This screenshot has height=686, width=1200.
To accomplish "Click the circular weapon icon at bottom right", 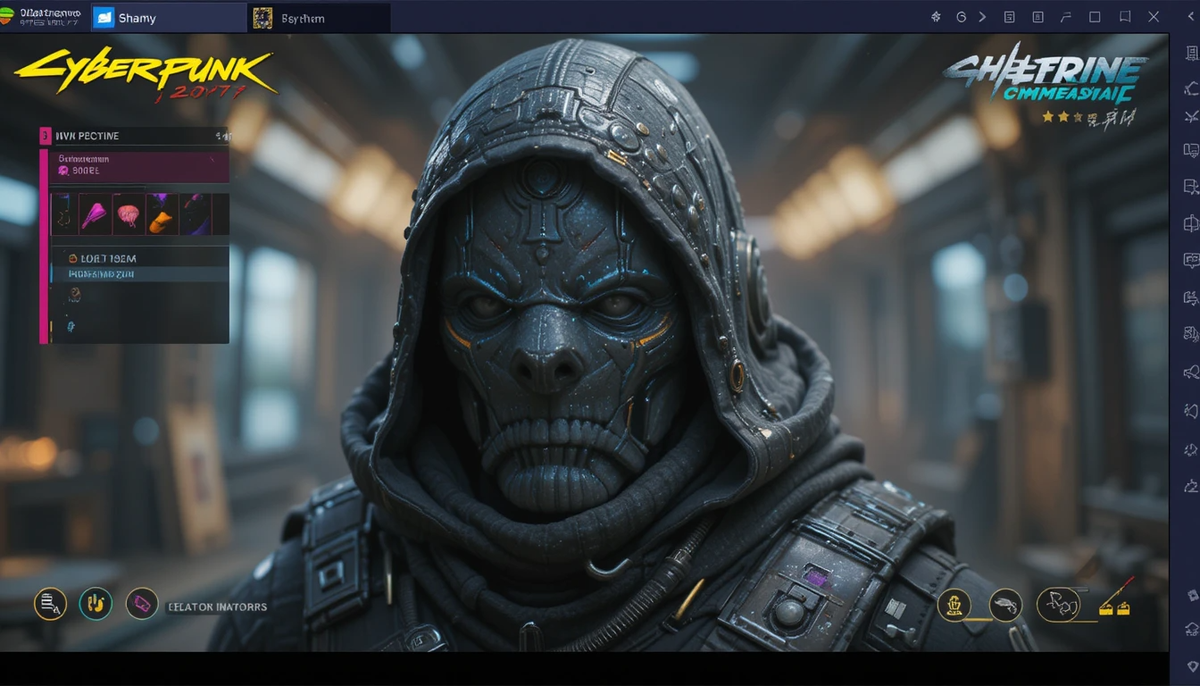I will (1005, 604).
